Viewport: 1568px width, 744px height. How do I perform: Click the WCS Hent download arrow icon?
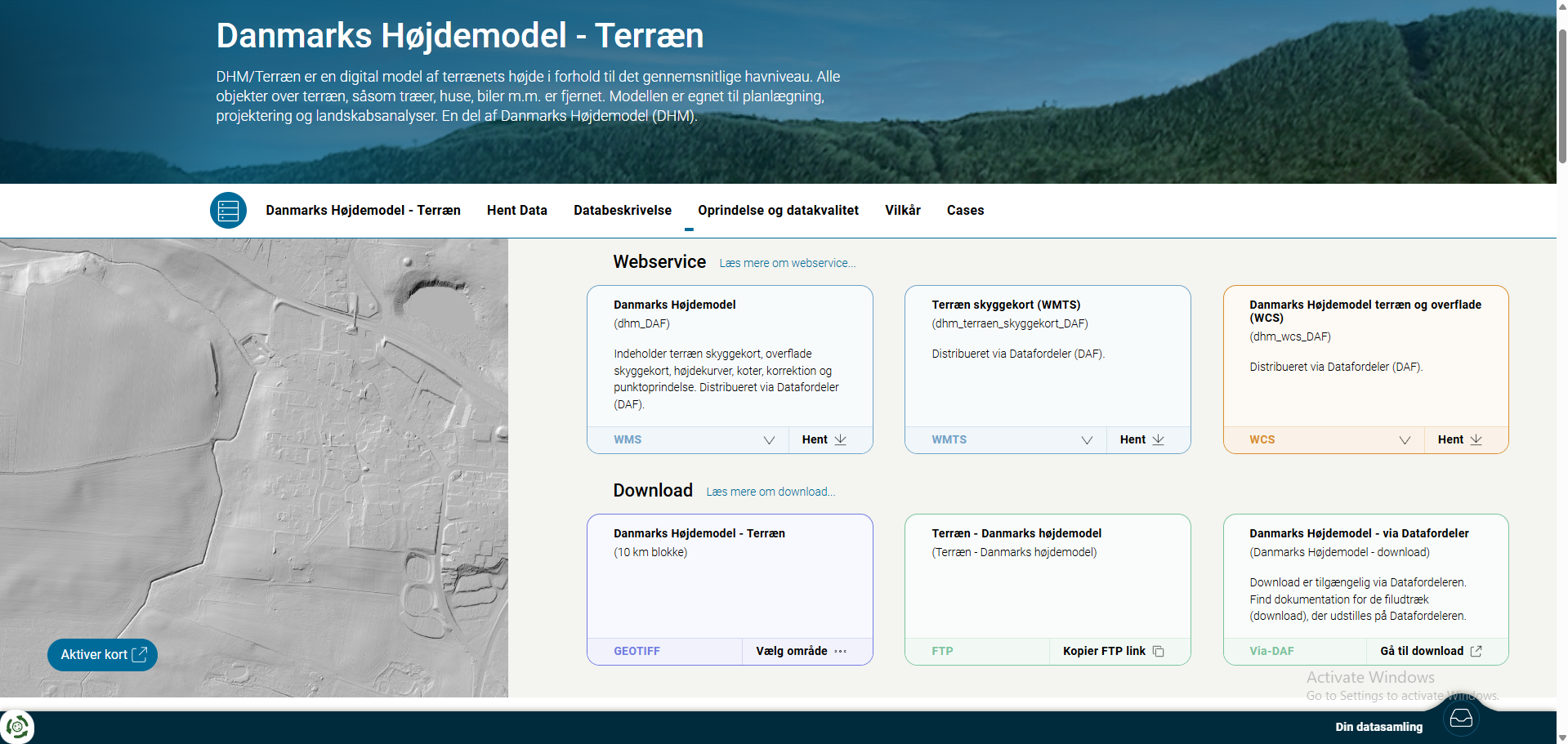coord(1476,439)
